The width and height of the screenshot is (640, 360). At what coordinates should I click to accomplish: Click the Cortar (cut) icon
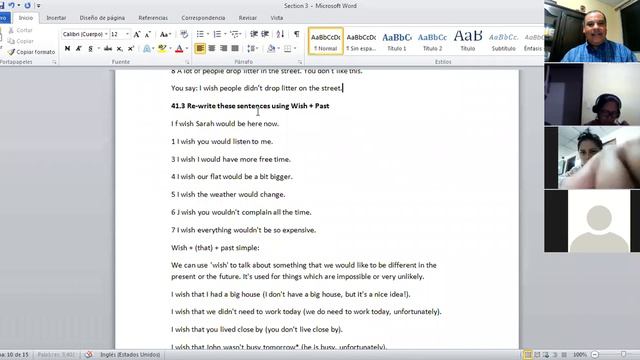tap(11, 30)
